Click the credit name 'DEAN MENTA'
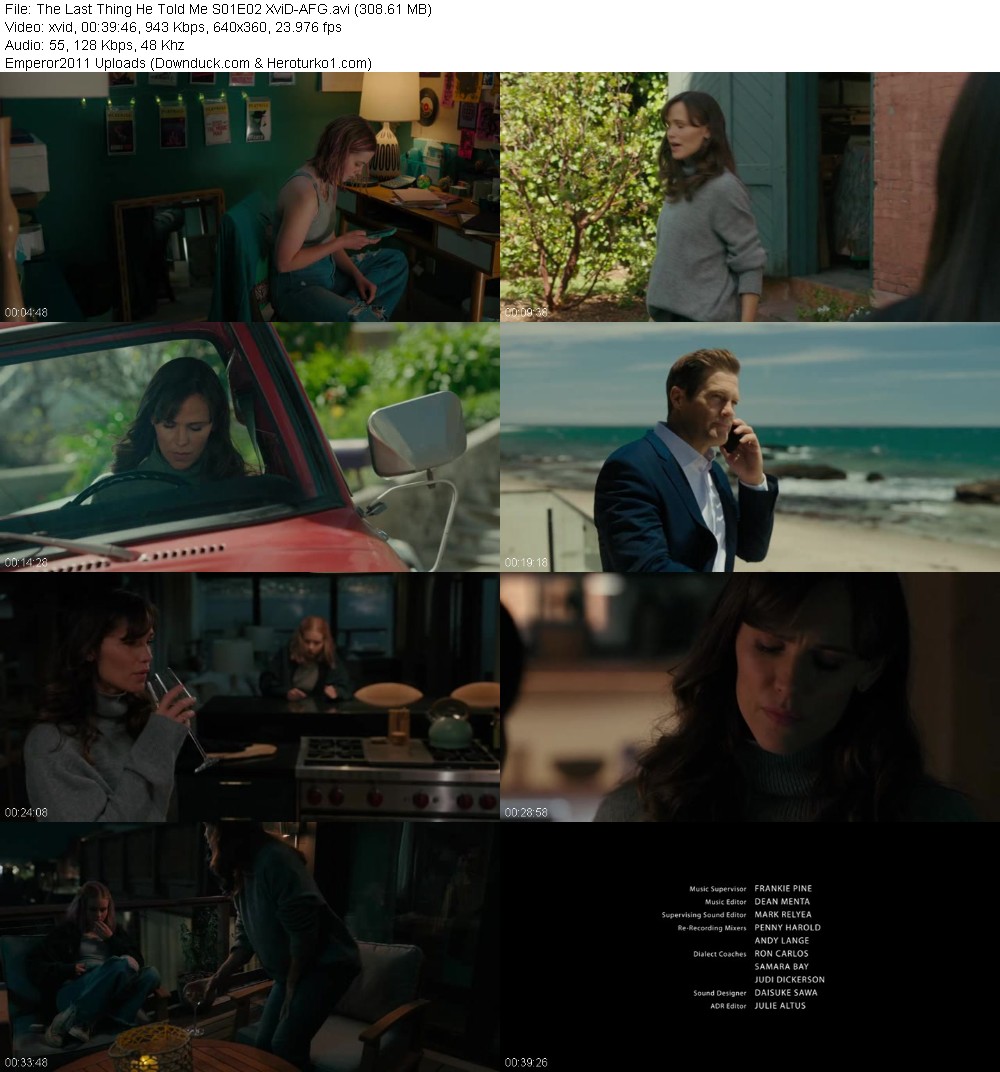This screenshot has width=1000, height=1072. (782, 902)
